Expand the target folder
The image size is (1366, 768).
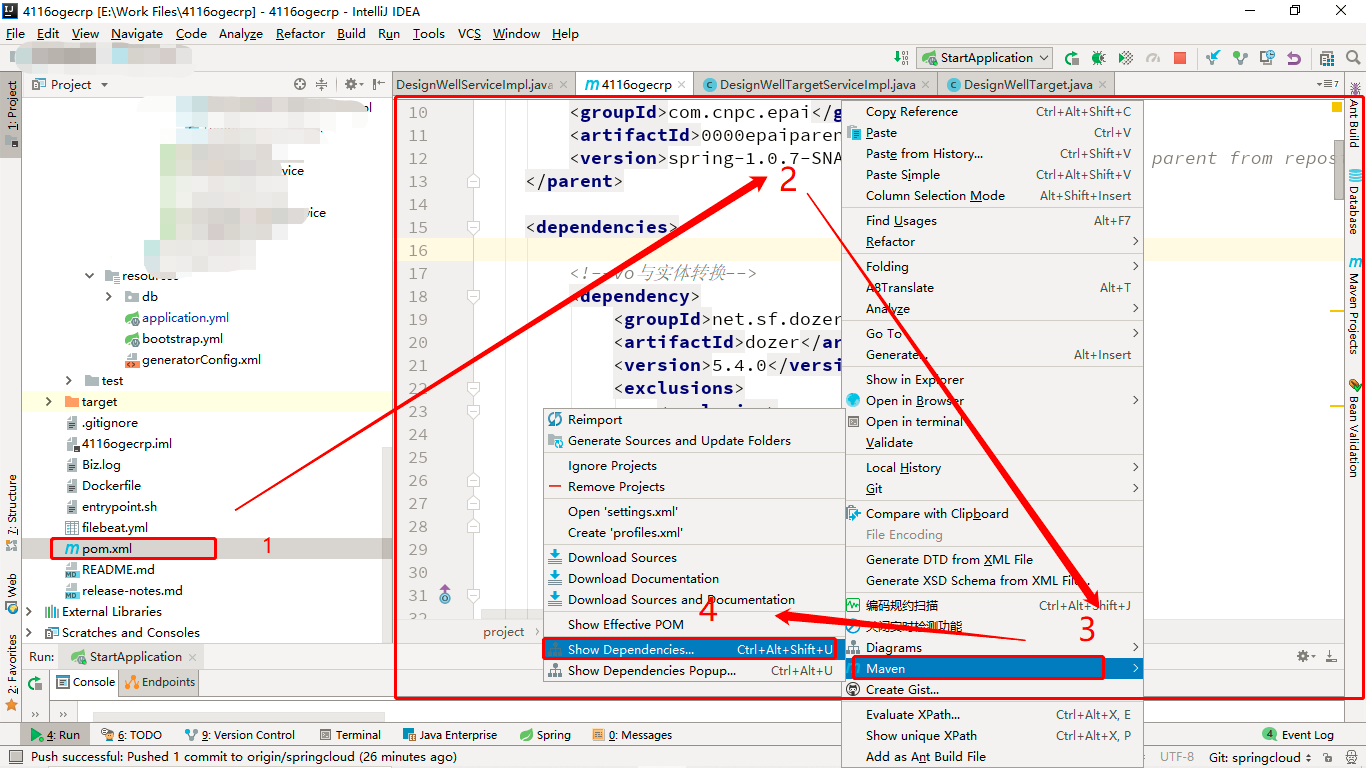(x=48, y=401)
